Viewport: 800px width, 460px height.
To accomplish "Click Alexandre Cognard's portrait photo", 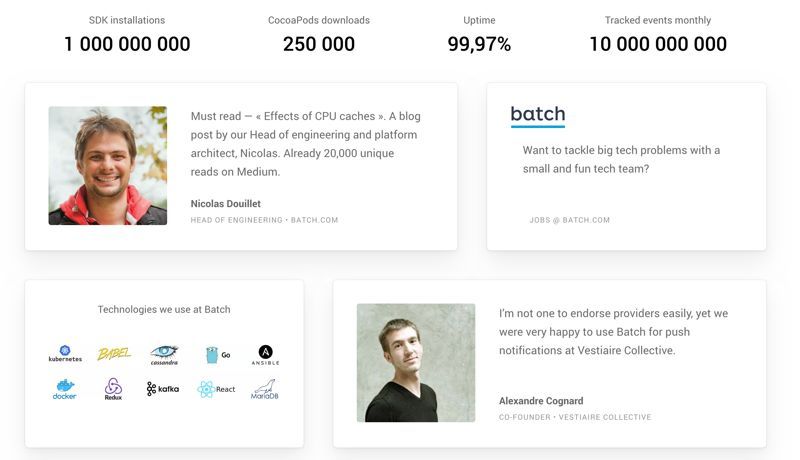I will pyautogui.click(x=416, y=363).
